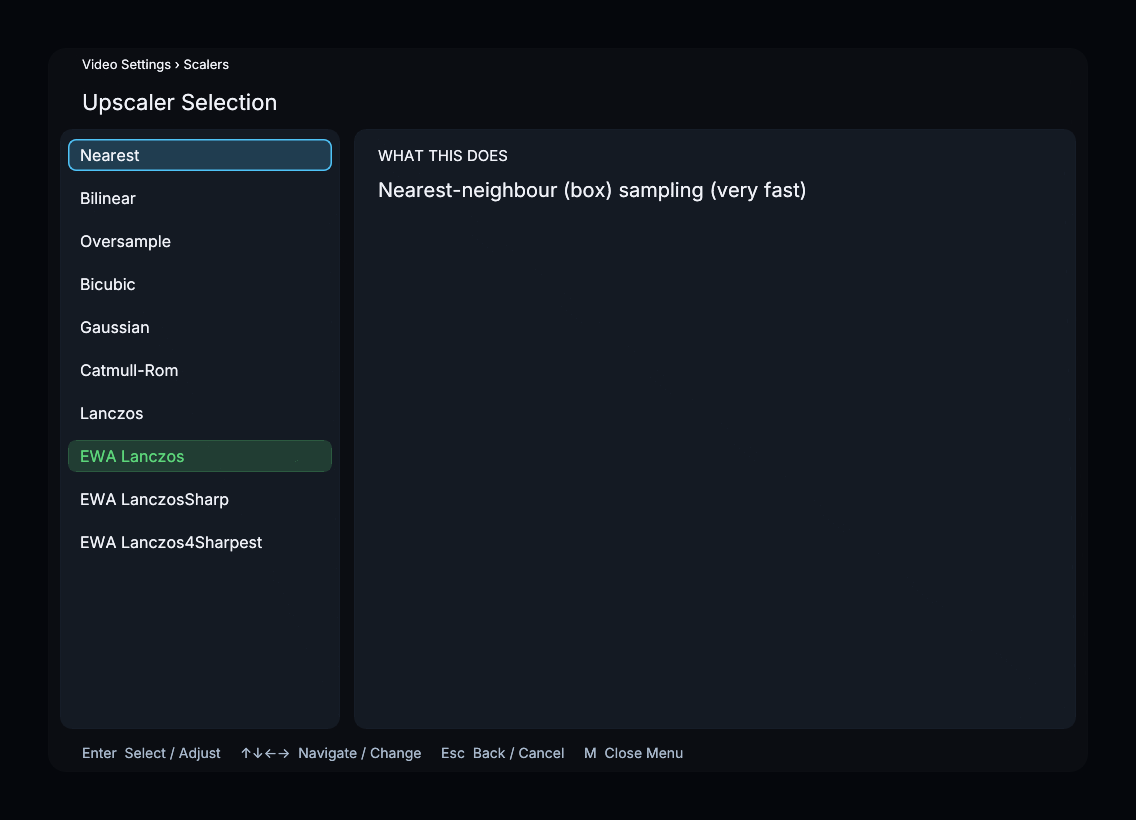This screenshot has height=820, width=1136.
Task: Click the Nearest-neighbour sampling description text
Action: tap(592, 190)
